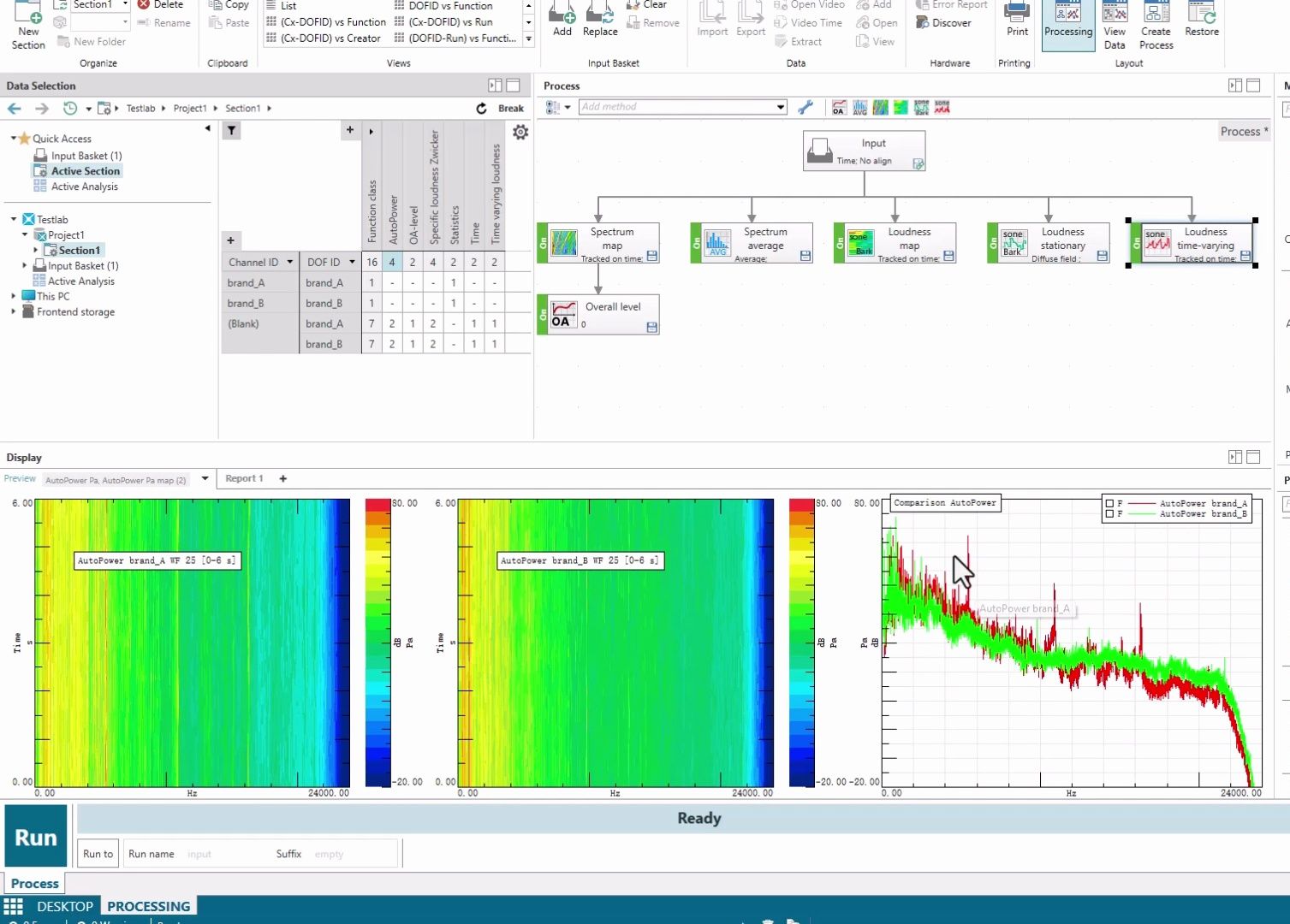The image size is (1290, 924).
Task: Click the Input block's settings icon
Action: [918, 163]
